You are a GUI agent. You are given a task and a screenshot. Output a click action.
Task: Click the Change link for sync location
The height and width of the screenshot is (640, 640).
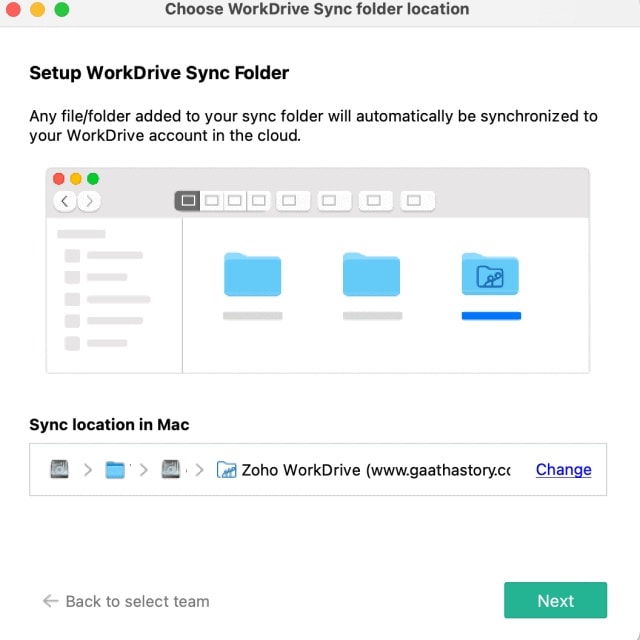[x=563, y=469]
